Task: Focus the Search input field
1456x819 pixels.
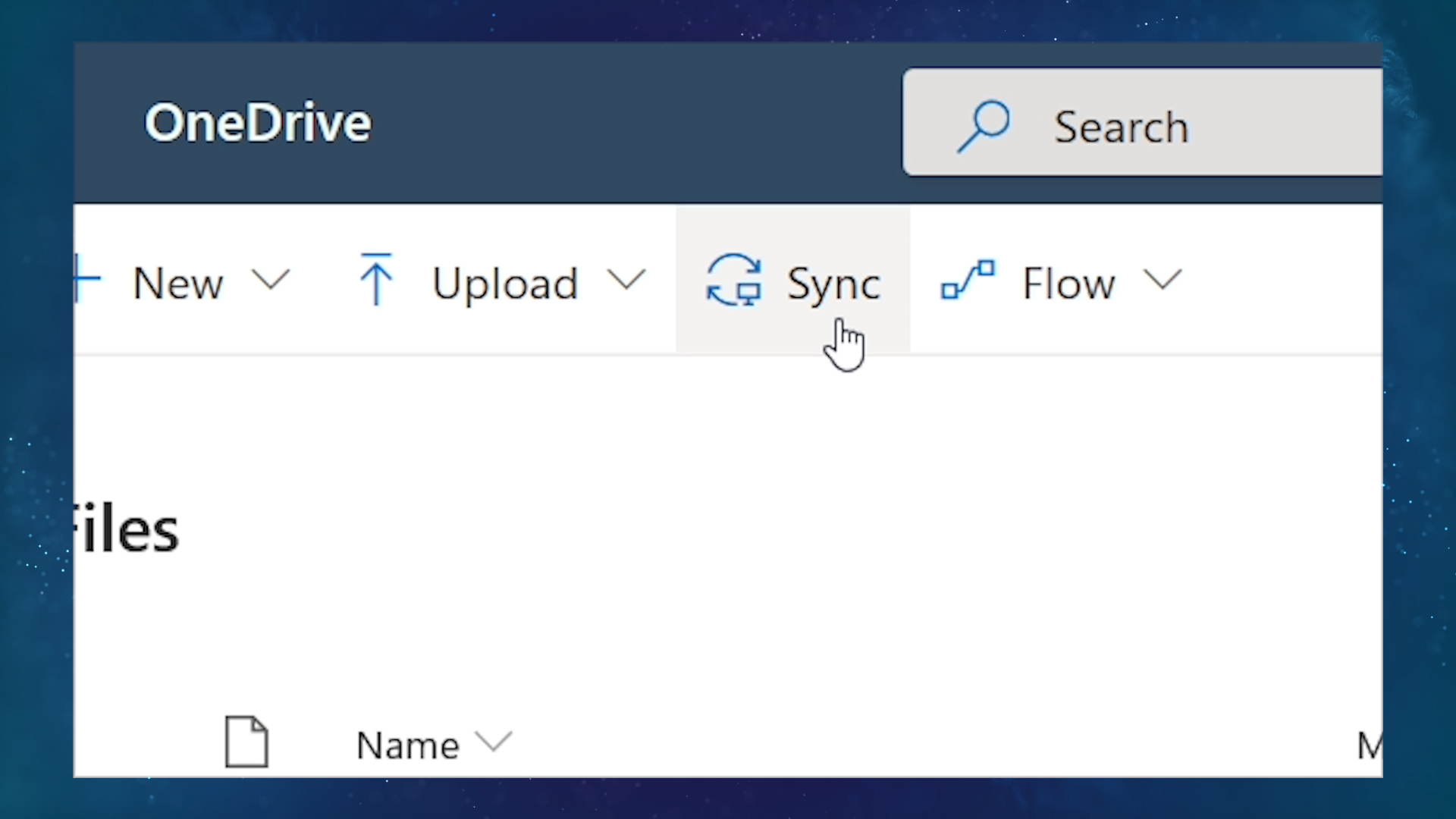Action: tap(1142, 123)
